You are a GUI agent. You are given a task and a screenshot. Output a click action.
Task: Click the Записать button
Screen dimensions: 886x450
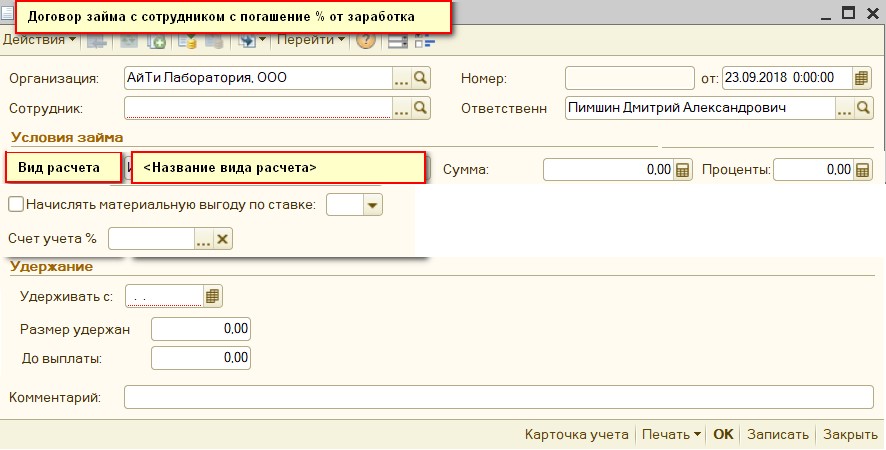tap(778, 435)
